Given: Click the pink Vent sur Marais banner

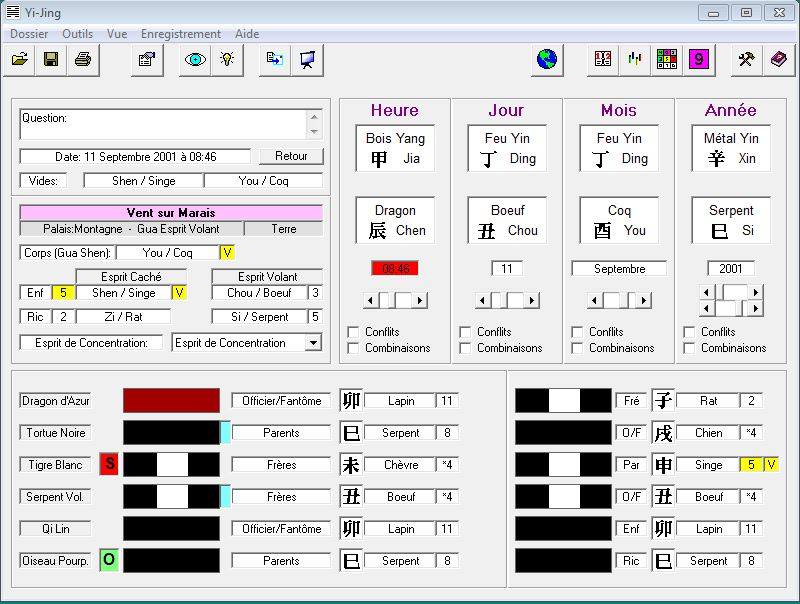Looking at the screenshot, I should [x=171, y=213].
